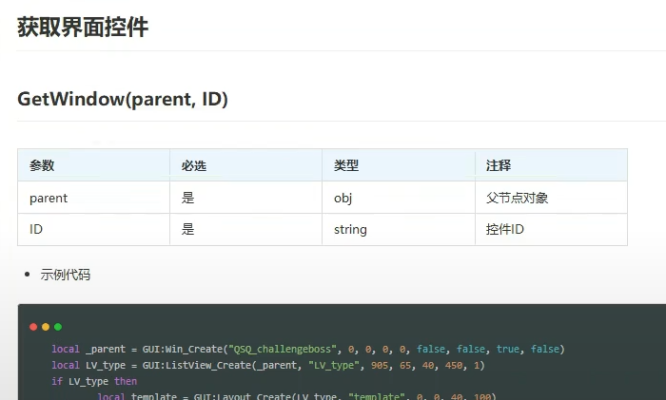Click the ID parameter cell
The height and width of the screenshot is (400, 666).
(36, 230)
